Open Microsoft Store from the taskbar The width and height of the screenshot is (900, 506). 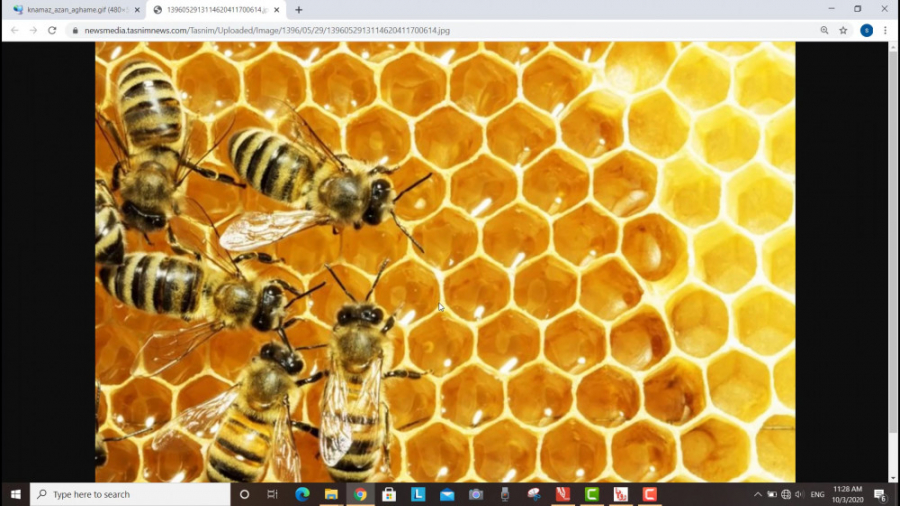(389, 494)
